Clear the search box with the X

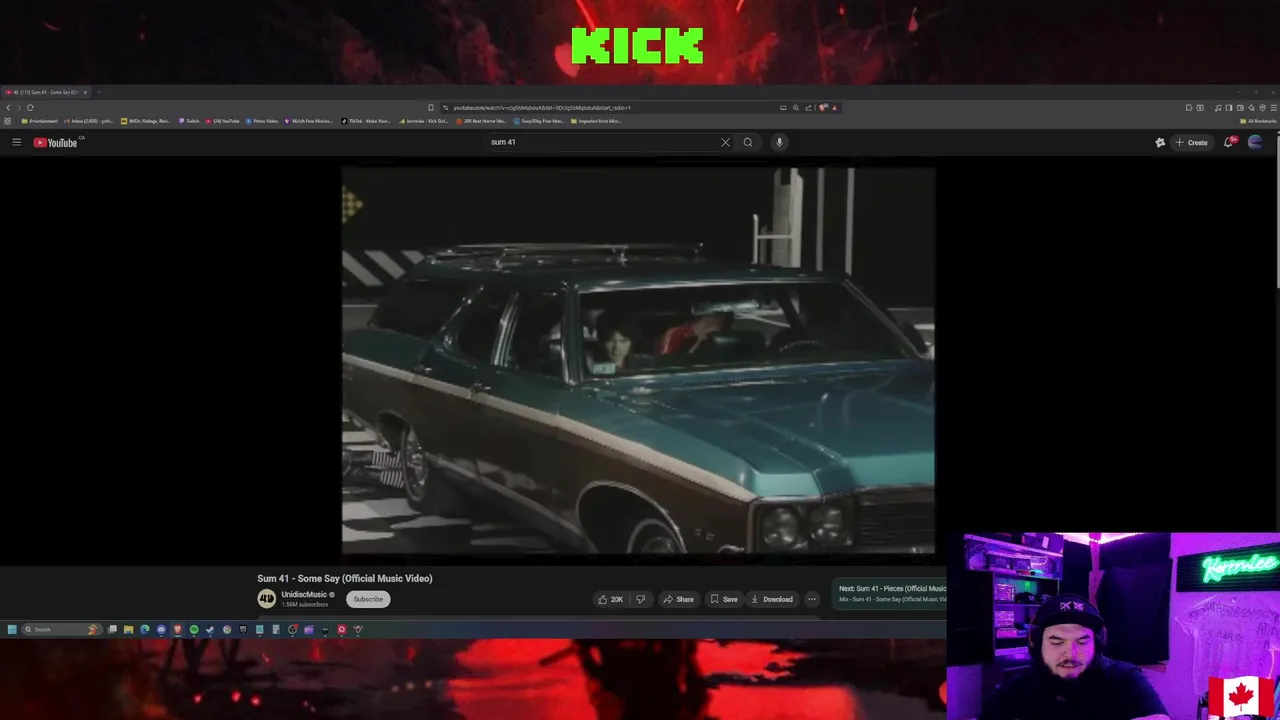725,142
